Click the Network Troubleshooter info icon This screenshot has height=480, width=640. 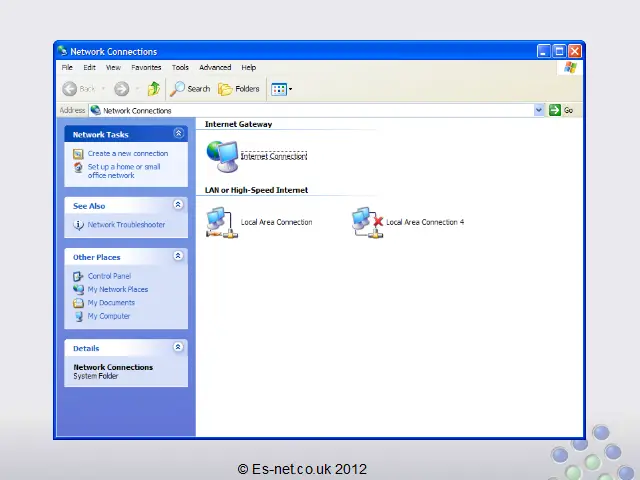coord(78,225)
